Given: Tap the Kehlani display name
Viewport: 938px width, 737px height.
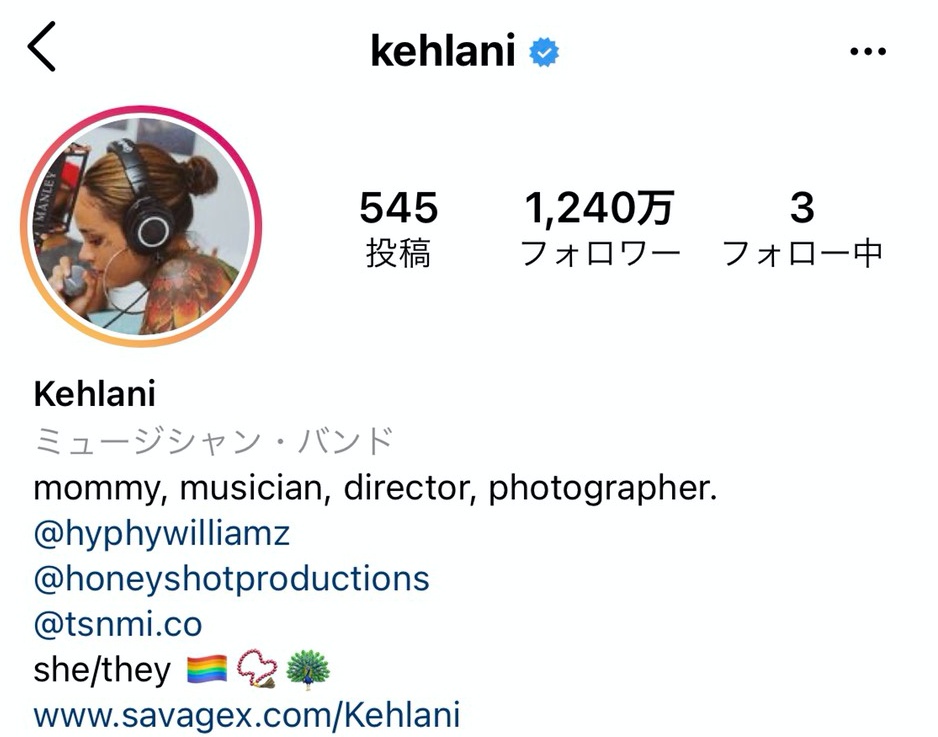Looking at the screenshot, I should 95,394.
